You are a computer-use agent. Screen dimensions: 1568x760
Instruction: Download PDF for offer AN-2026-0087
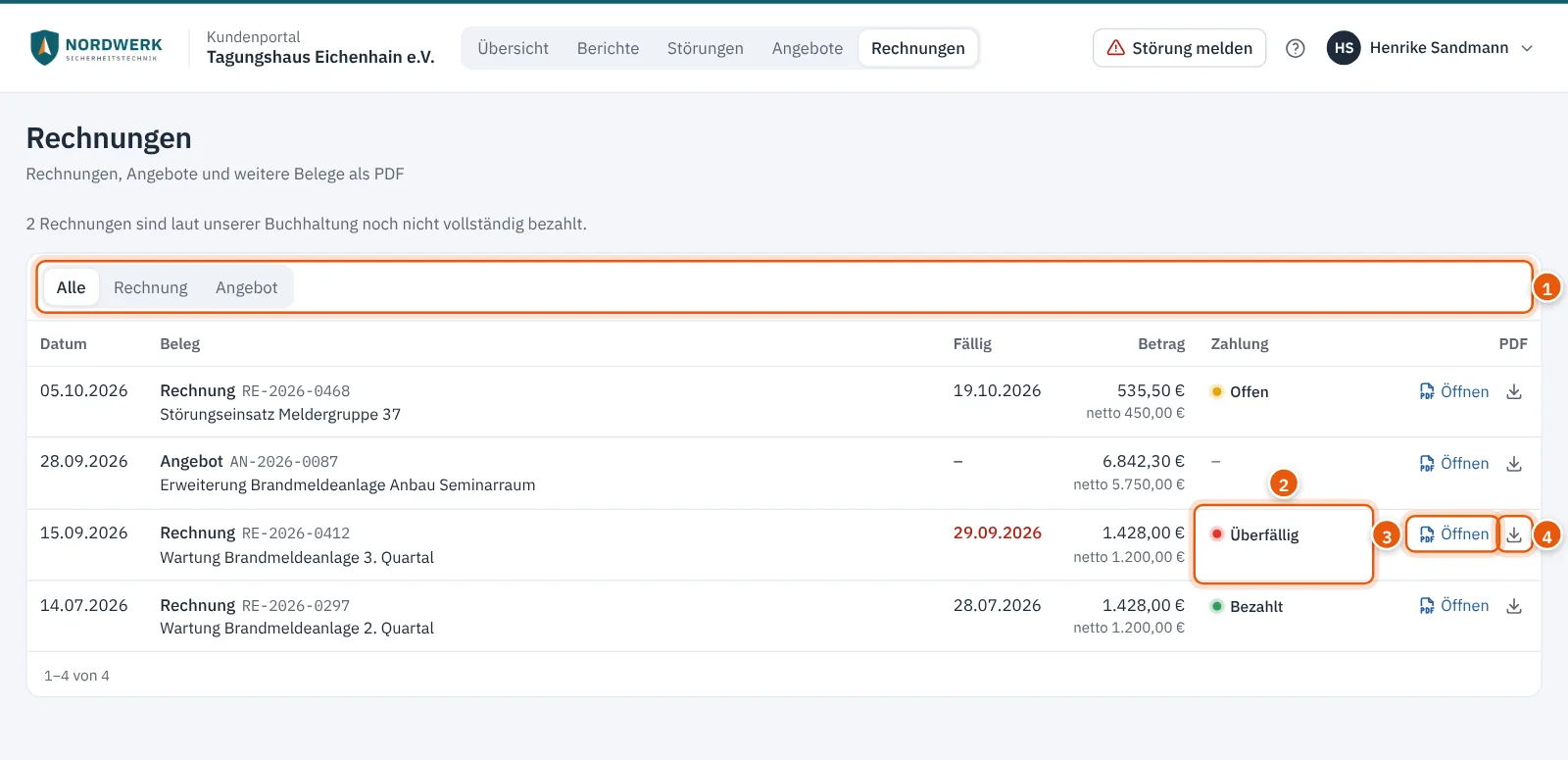click(1514, 464)
